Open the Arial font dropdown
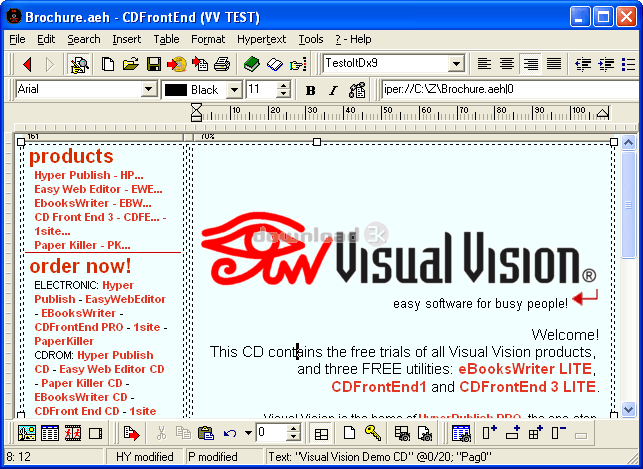 click(148, 89)
